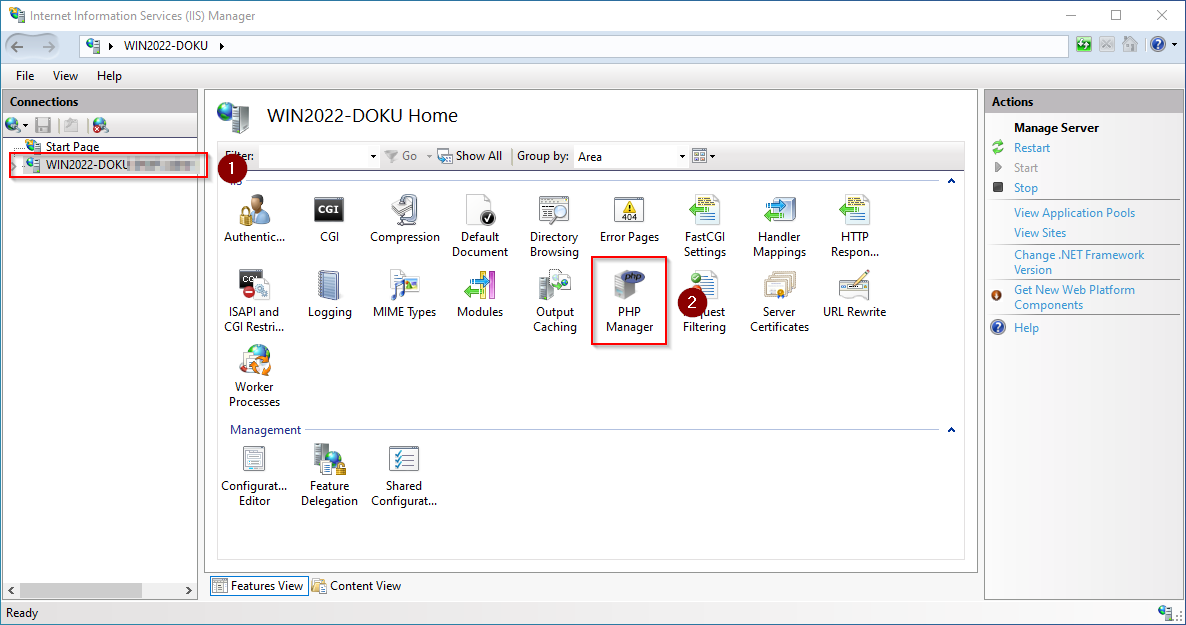Image resolution: width=1186 pixels, height=625 pixels.
Task: Open the View menu
Action: [x=65, y=76]
